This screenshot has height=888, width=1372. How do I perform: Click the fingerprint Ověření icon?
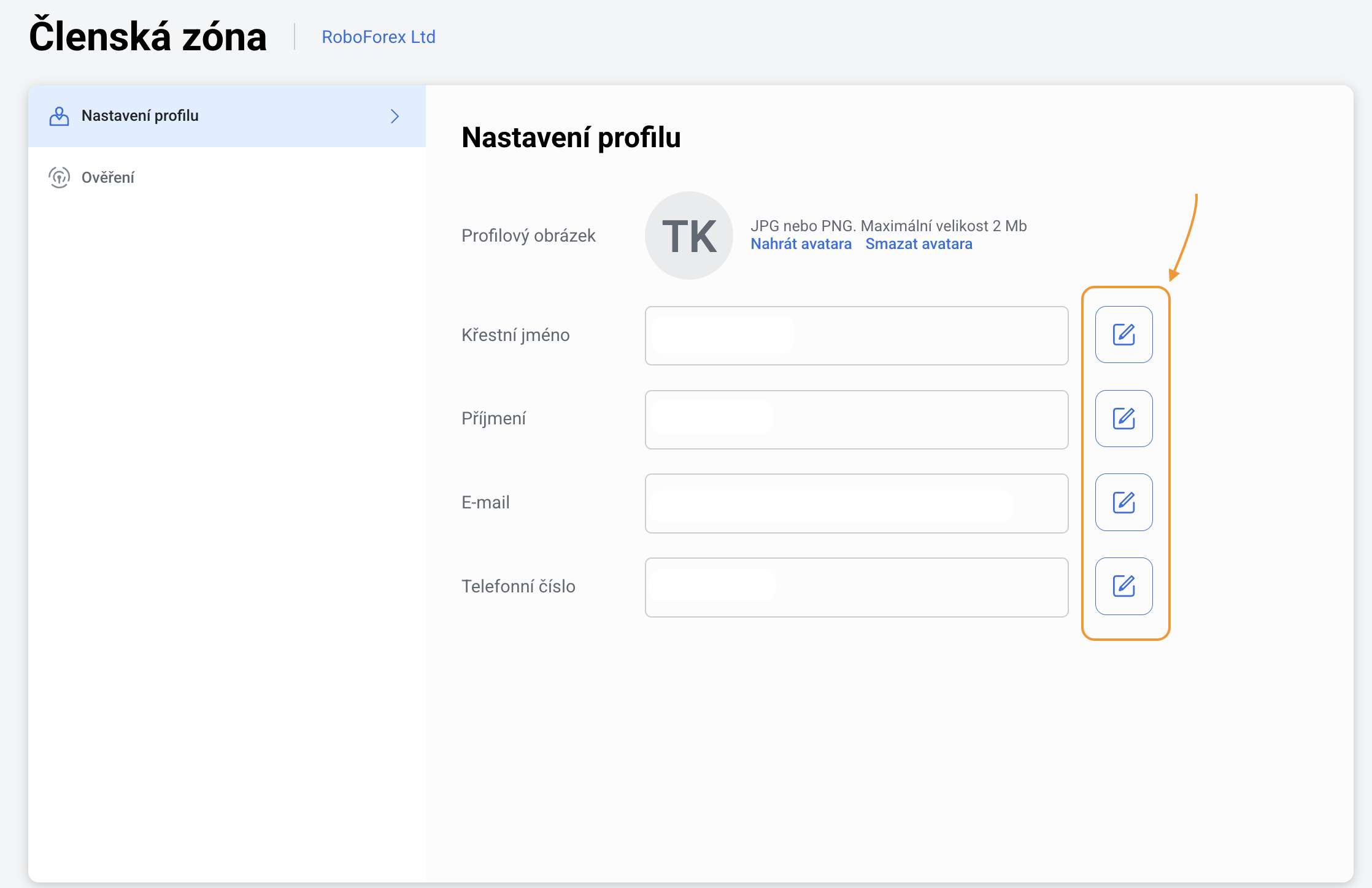click(x=59, y=177)
